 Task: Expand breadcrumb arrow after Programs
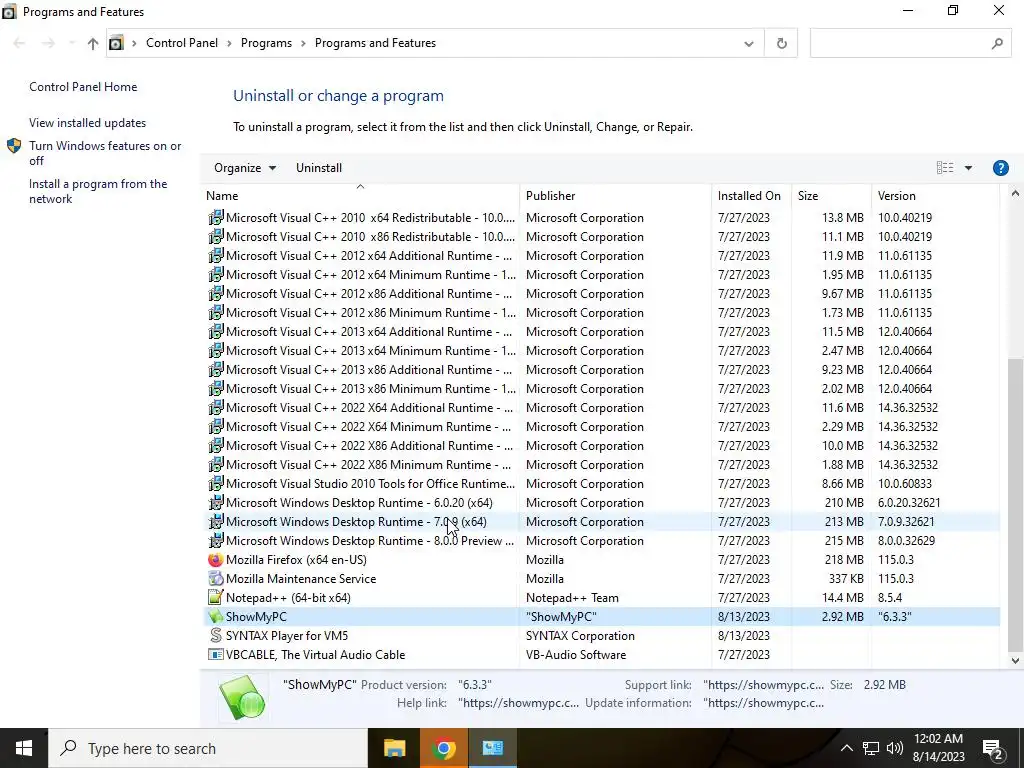coord(303,43)
